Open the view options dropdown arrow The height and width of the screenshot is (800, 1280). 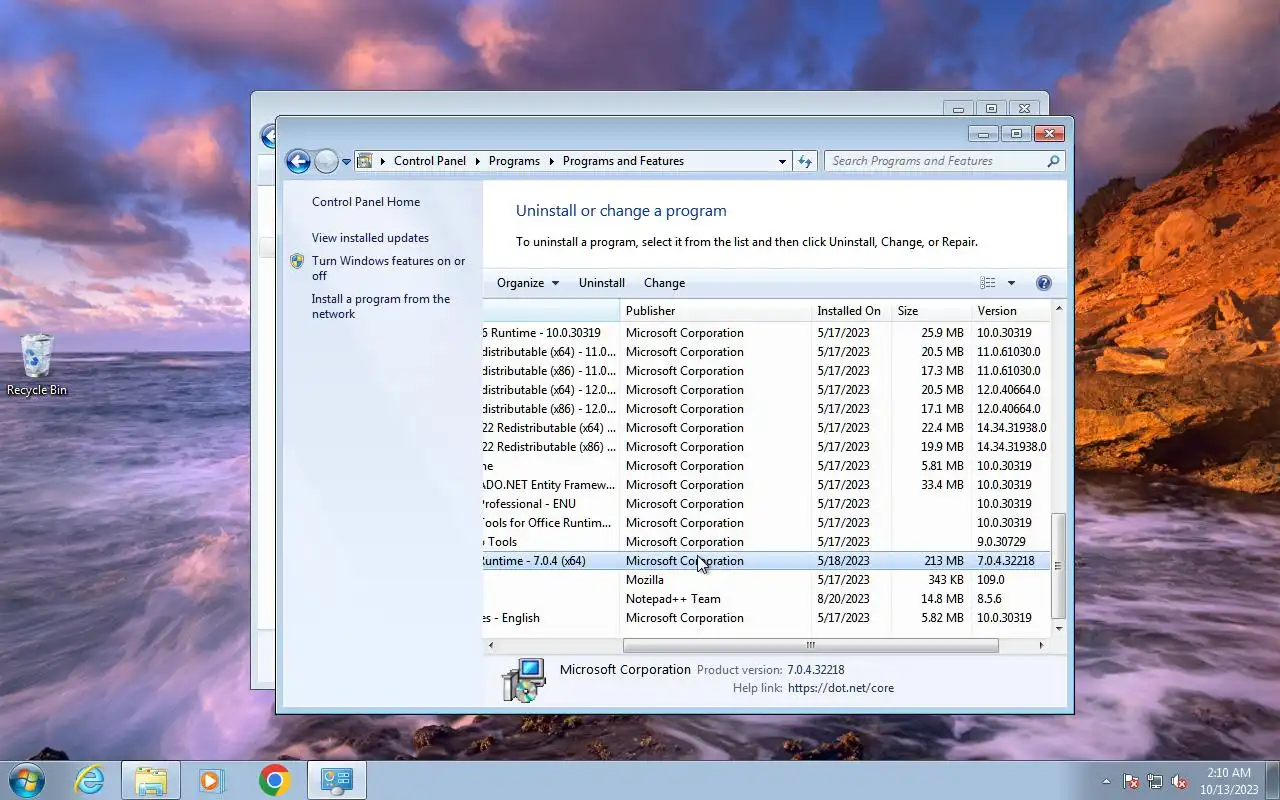coord(1011,283)
